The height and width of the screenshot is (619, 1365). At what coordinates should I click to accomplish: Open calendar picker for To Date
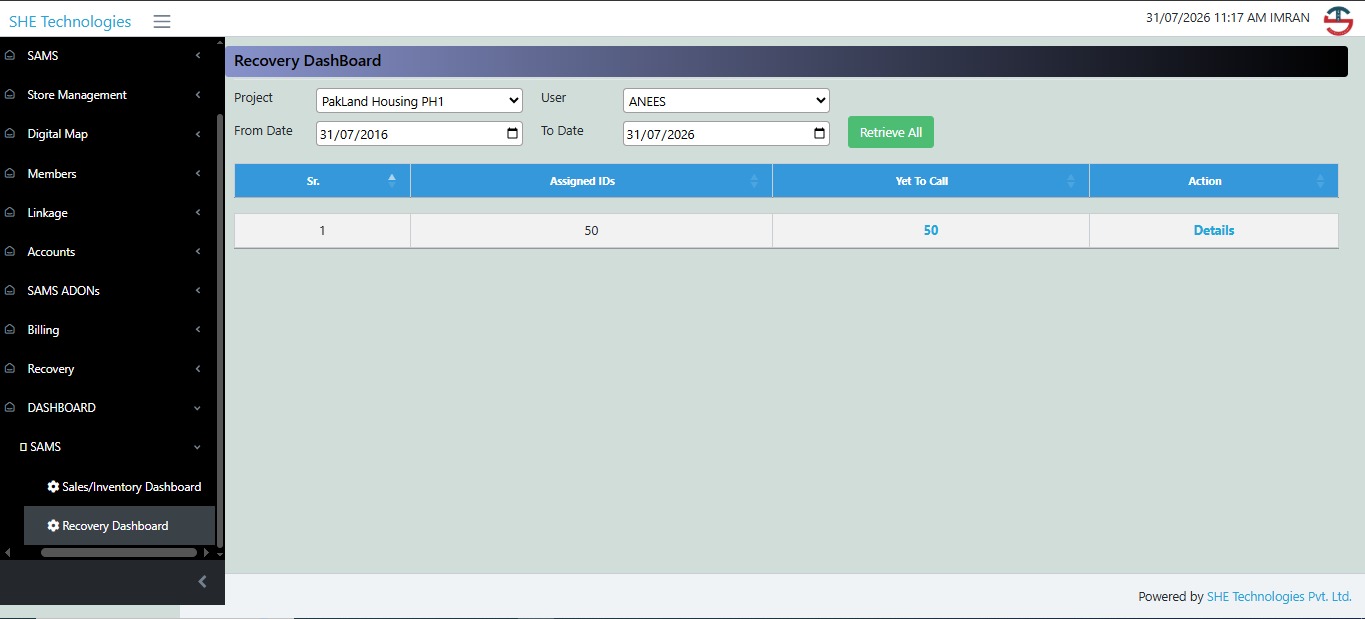[x=820, y=133]
